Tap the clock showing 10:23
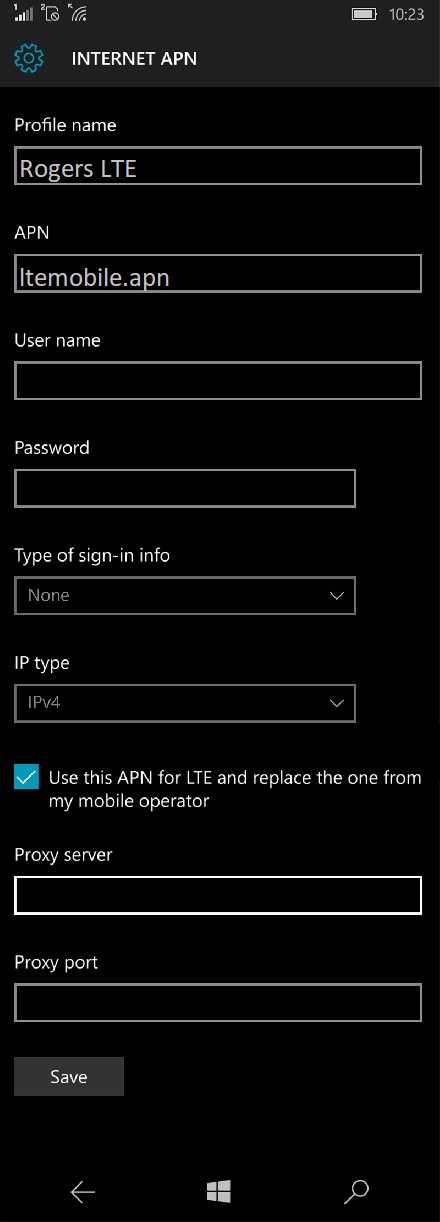 408,15
